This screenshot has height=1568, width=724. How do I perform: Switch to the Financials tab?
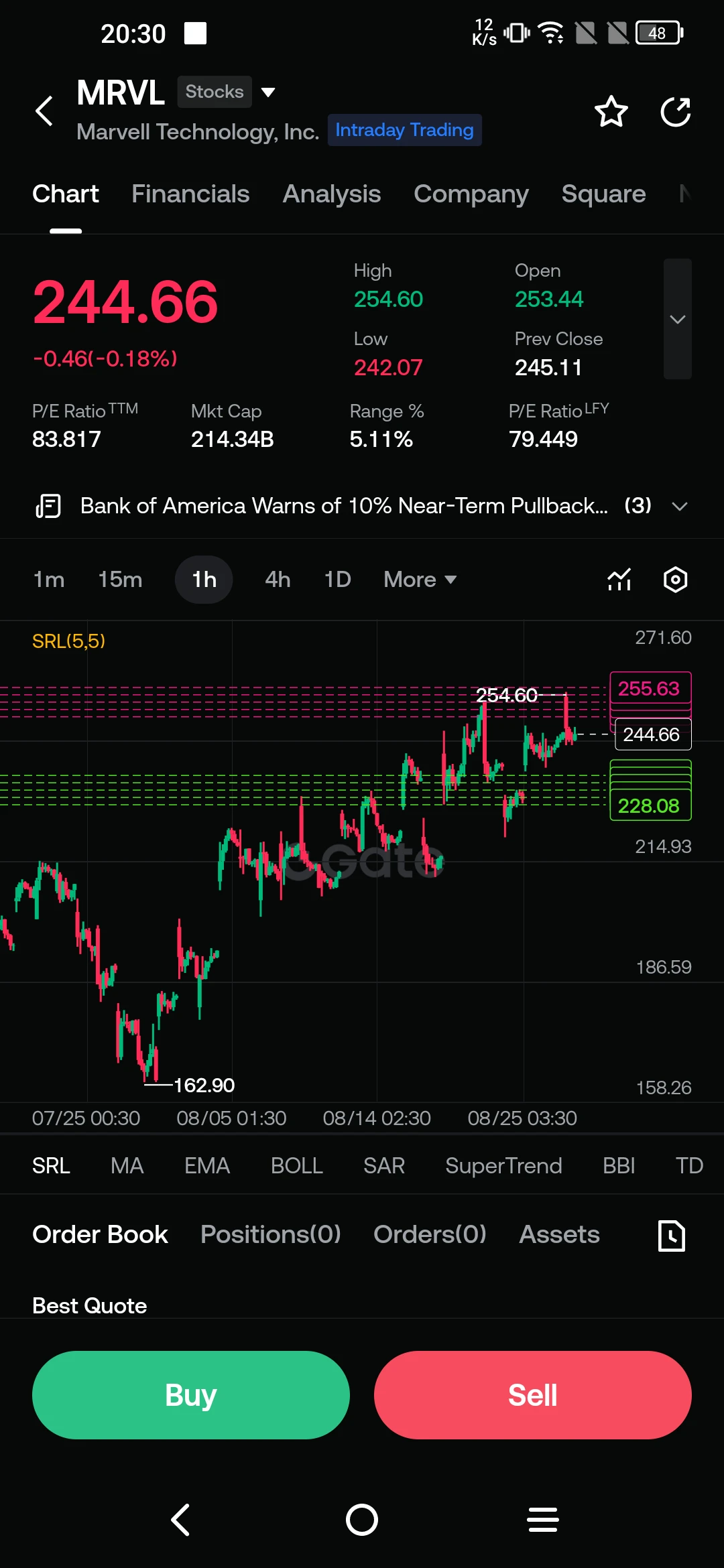click(x=190, y=194)
